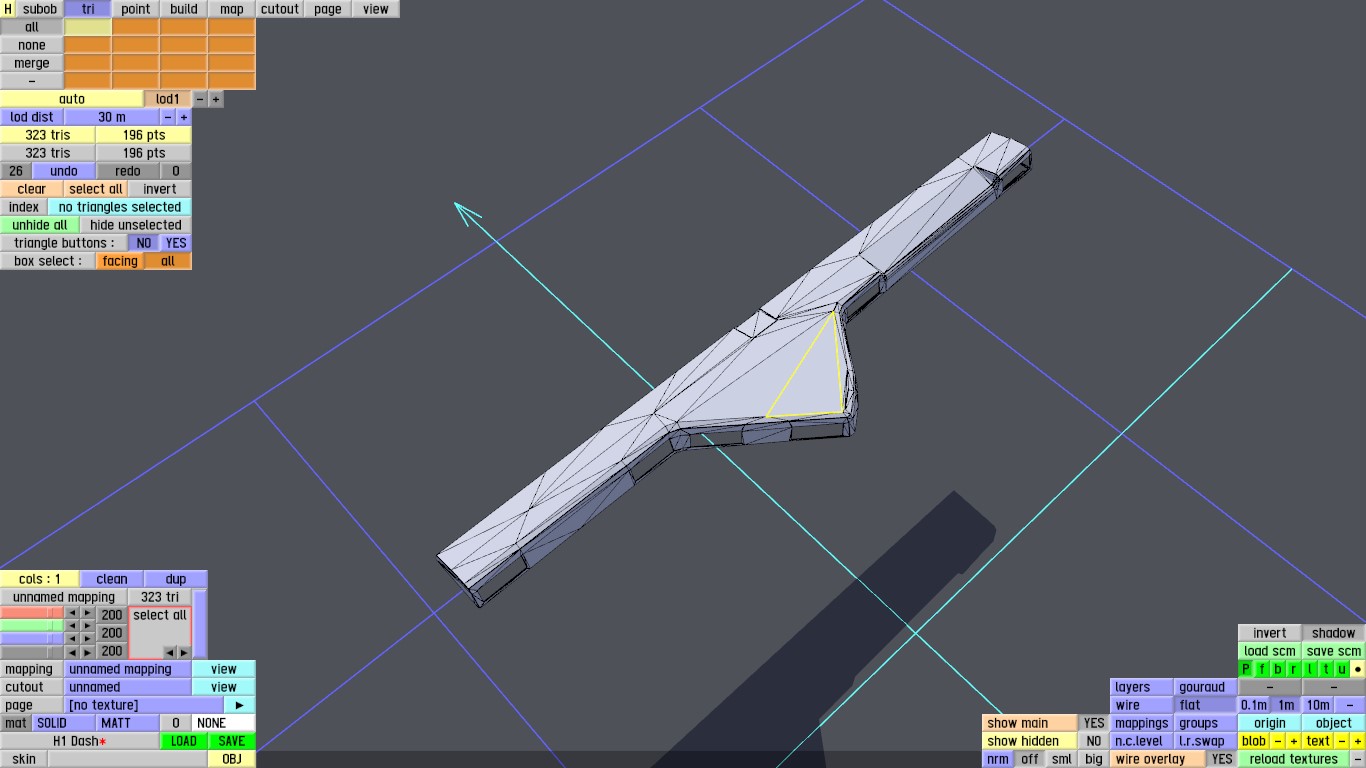Set box select mode to facing
Image resolution: width=1366 pixels, height=768 pixels.
tap(120, 261)
